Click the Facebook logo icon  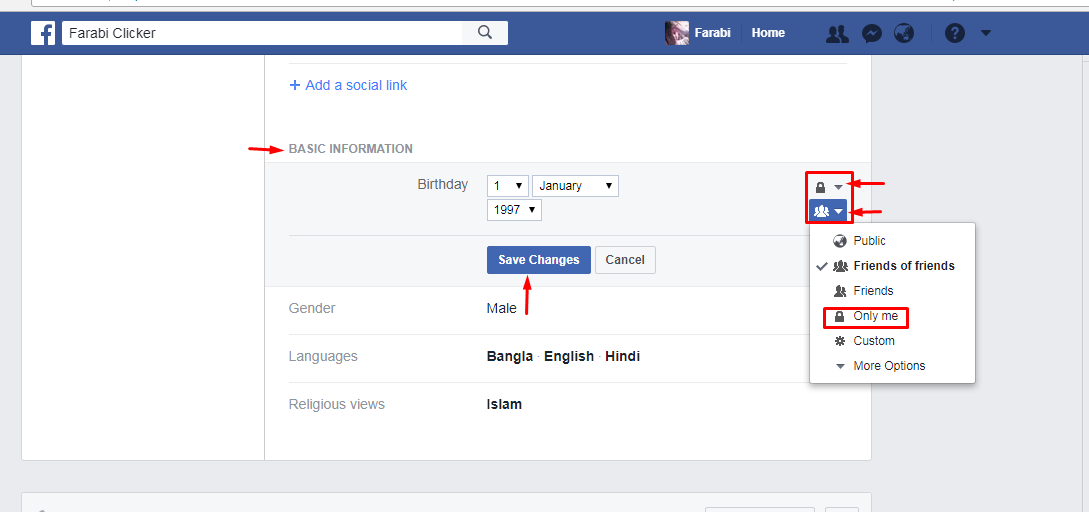[43, 33]
